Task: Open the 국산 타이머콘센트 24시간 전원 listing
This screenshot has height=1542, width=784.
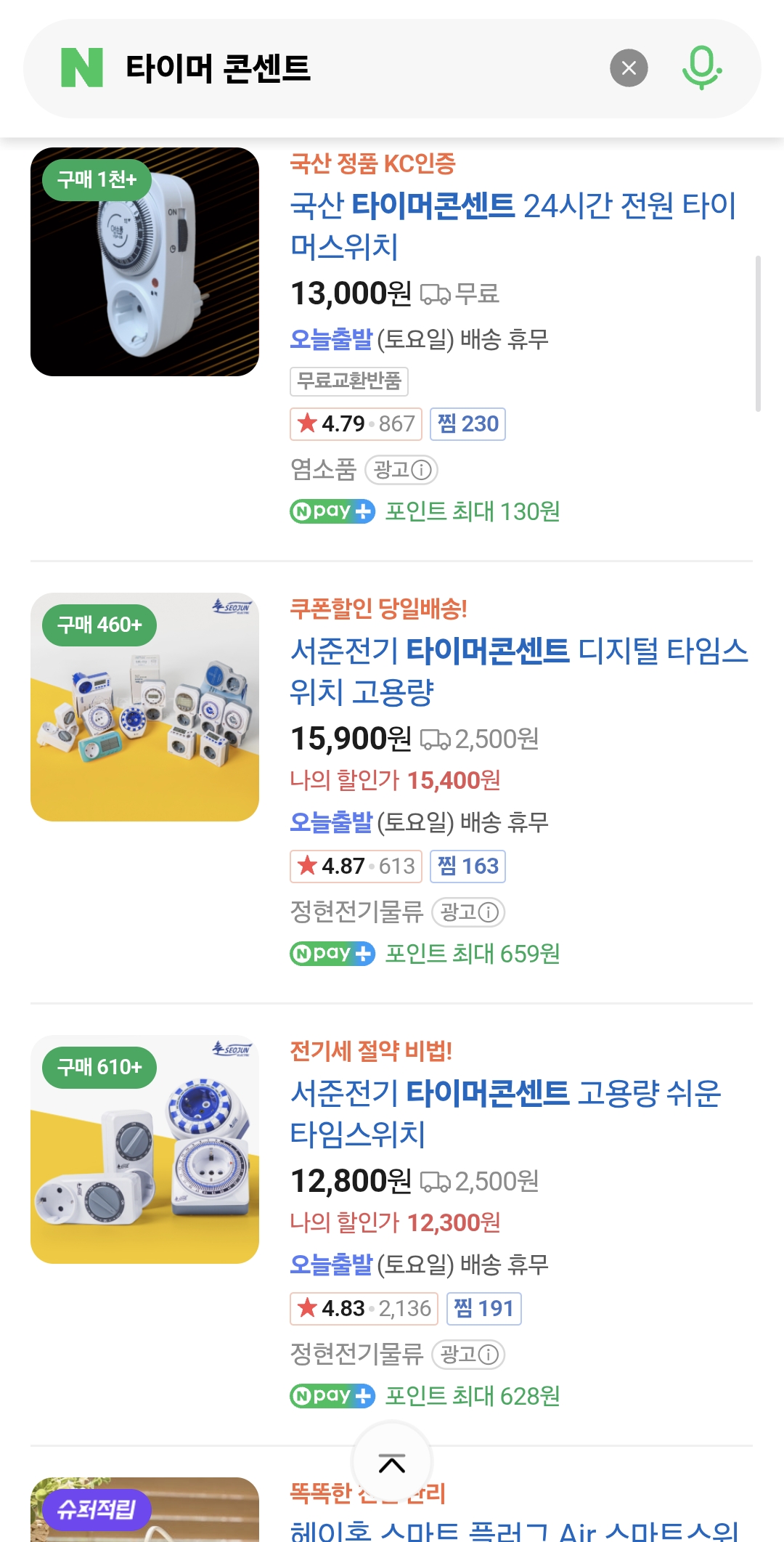Action: (x=513, y=226)
